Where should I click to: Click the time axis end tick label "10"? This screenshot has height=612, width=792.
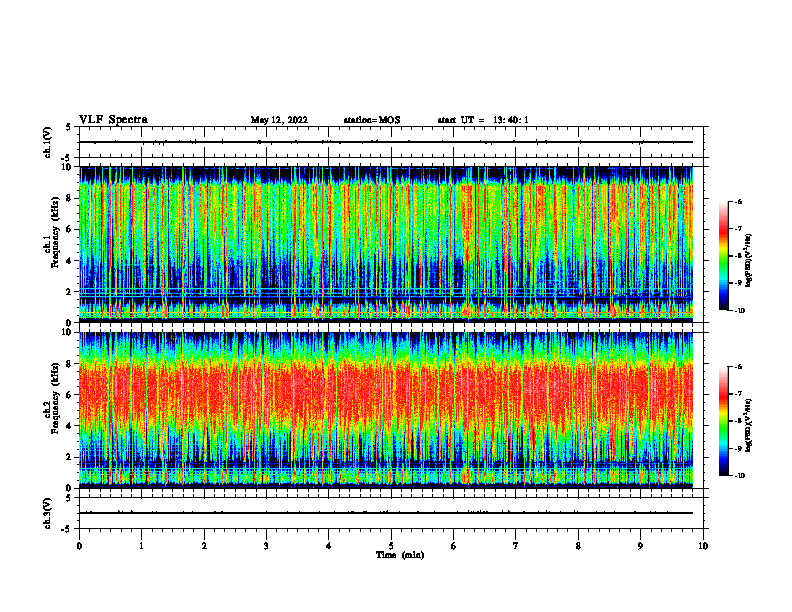point(703,546)
